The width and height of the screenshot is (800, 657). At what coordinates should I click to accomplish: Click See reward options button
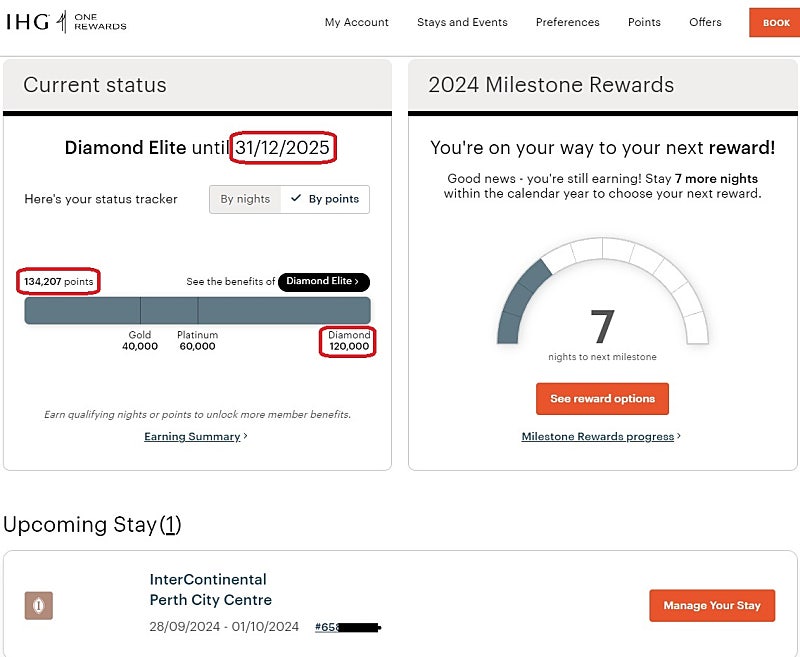click(602, 398)
